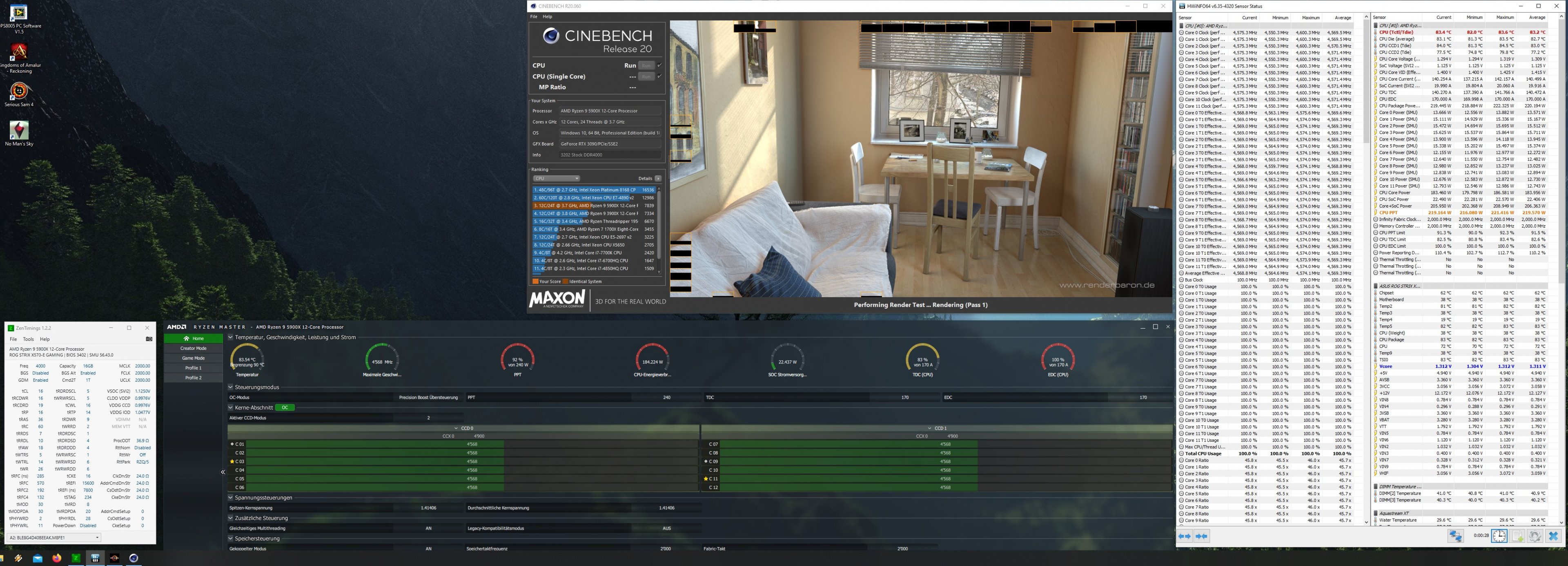Click the Details button in Cinebench ranking

pos(657,179)
